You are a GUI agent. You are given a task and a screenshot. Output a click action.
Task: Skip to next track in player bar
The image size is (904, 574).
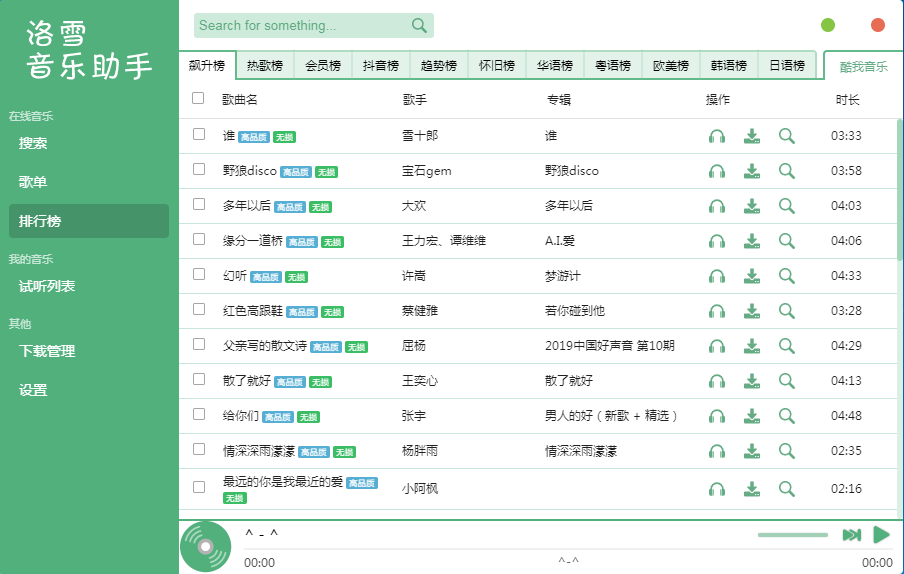[852, 535]
